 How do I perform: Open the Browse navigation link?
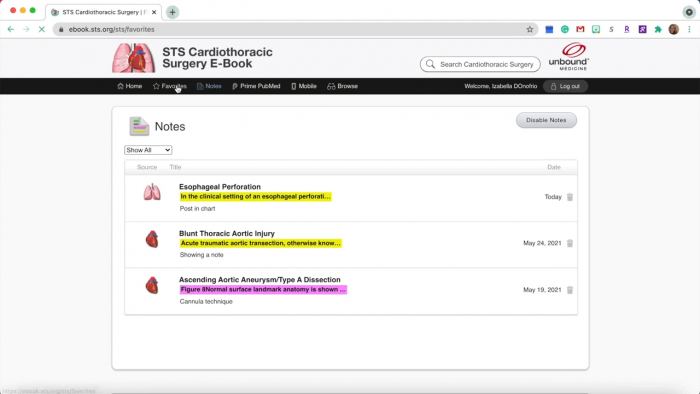(x=342, y=86)
